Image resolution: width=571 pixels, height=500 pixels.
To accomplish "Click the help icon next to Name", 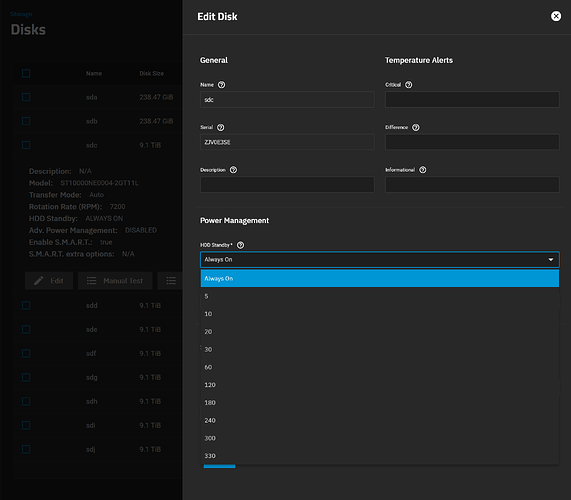I will click(x=221, y=85).
